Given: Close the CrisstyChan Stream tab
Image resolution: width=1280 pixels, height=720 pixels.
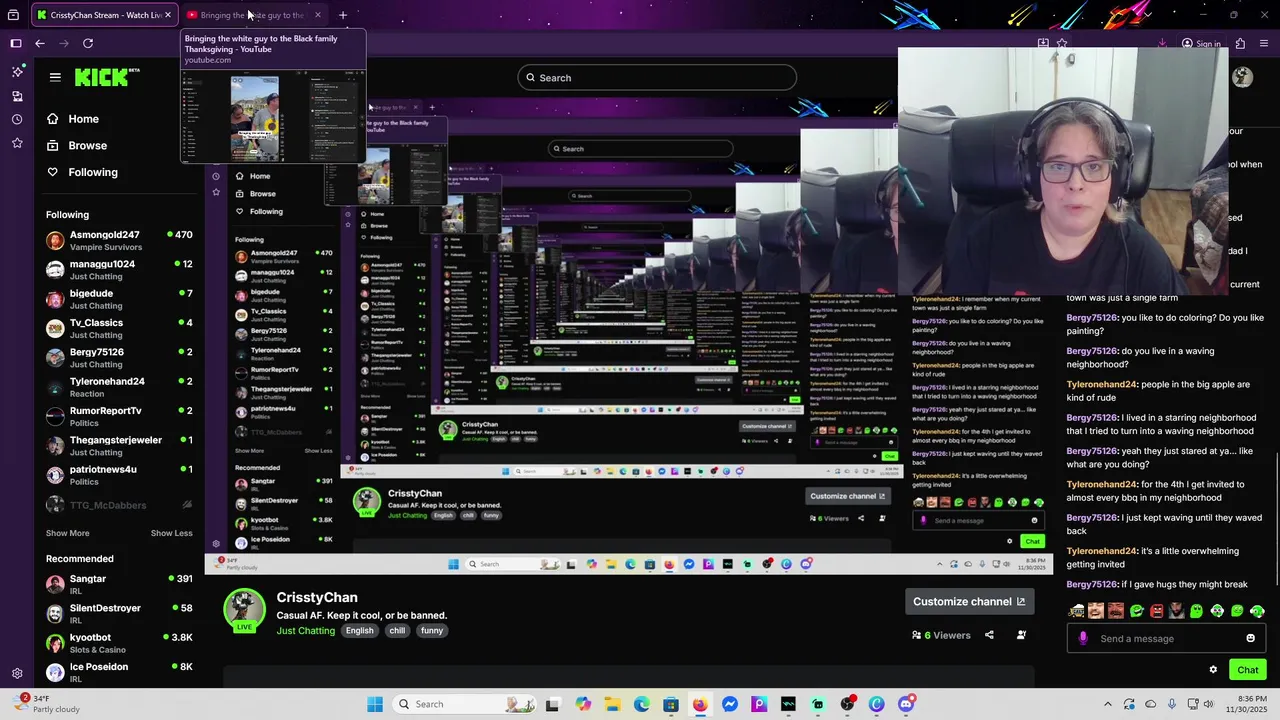Looking at the screenshot, I should click(167, 15).
